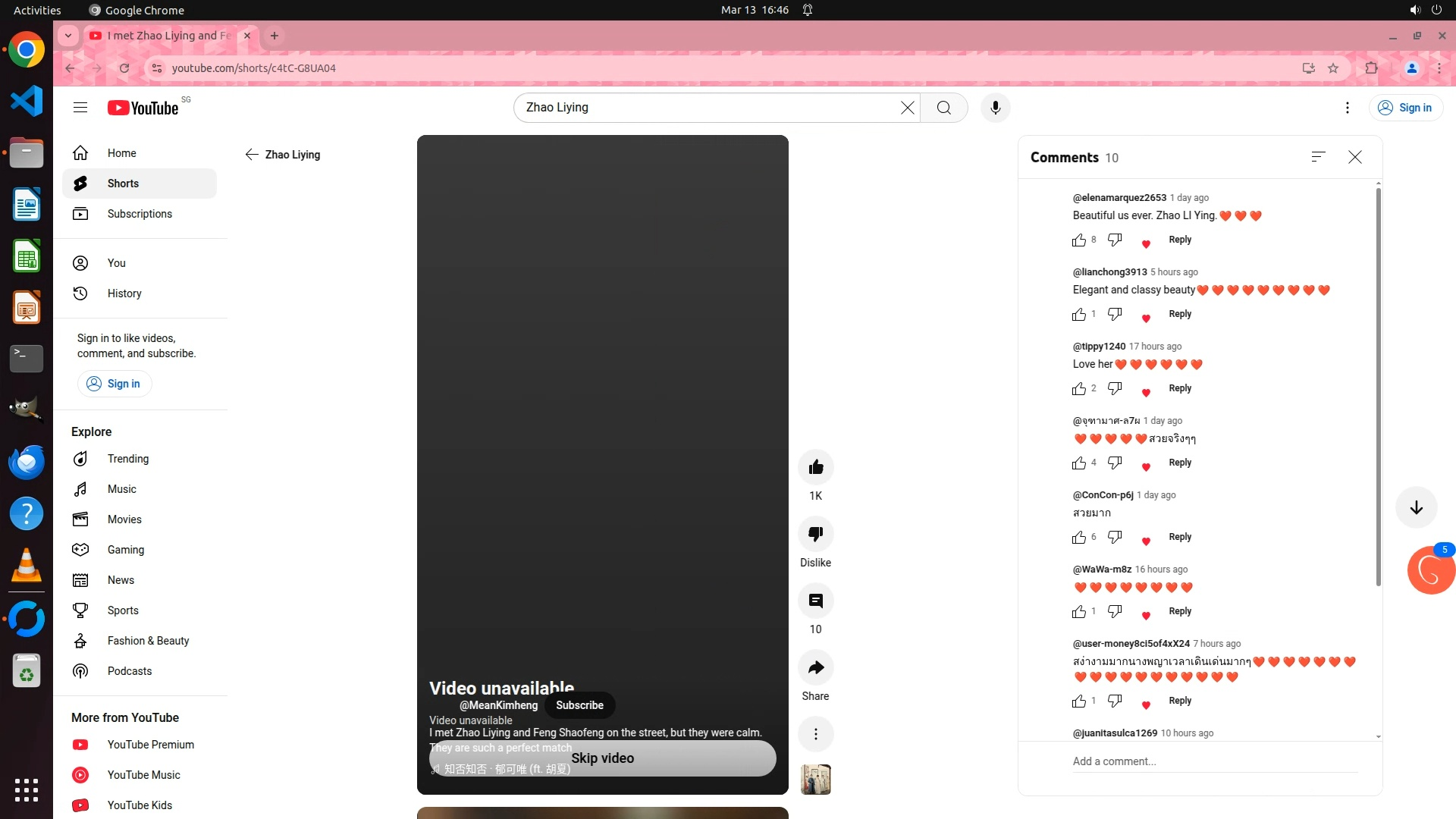
Task: Click the Shorts like thumbs-up button
Action: (x=815, y=467)
